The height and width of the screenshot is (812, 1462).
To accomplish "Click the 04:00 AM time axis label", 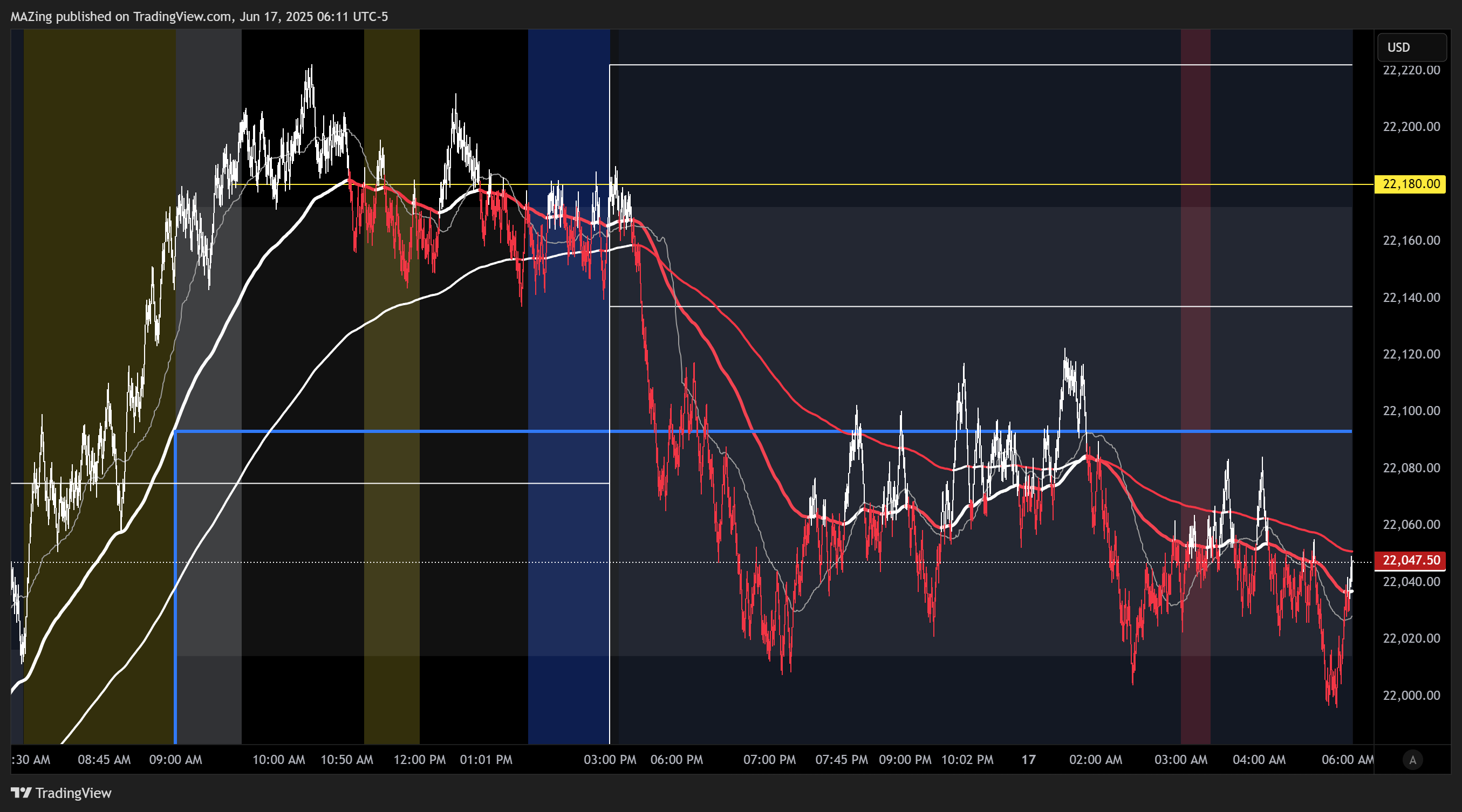I will tap(1259, 760).
